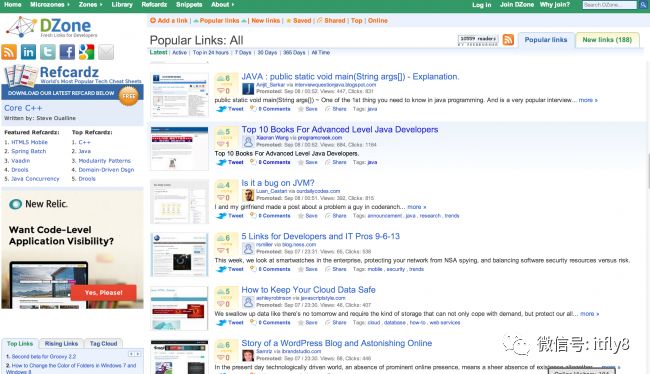Viewport: 650px width, 374px height.
Task: Switch to the New links (188) tab
Action: coord(607,40)
